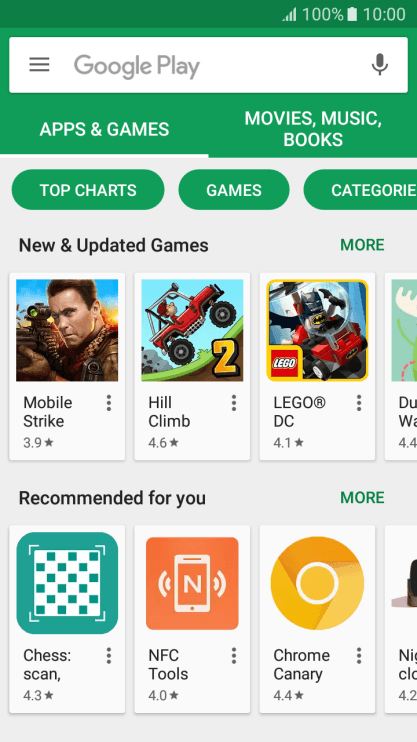Open Hill Climb Racing 2 icon
The width and height of the screenshot is (417, 742).
click(x=192, y=330)
